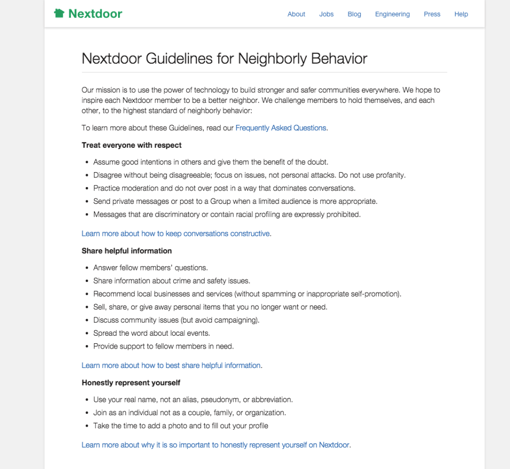
Task: Click the 'Honestly represent yourself' heading
Action: point(131,383)
